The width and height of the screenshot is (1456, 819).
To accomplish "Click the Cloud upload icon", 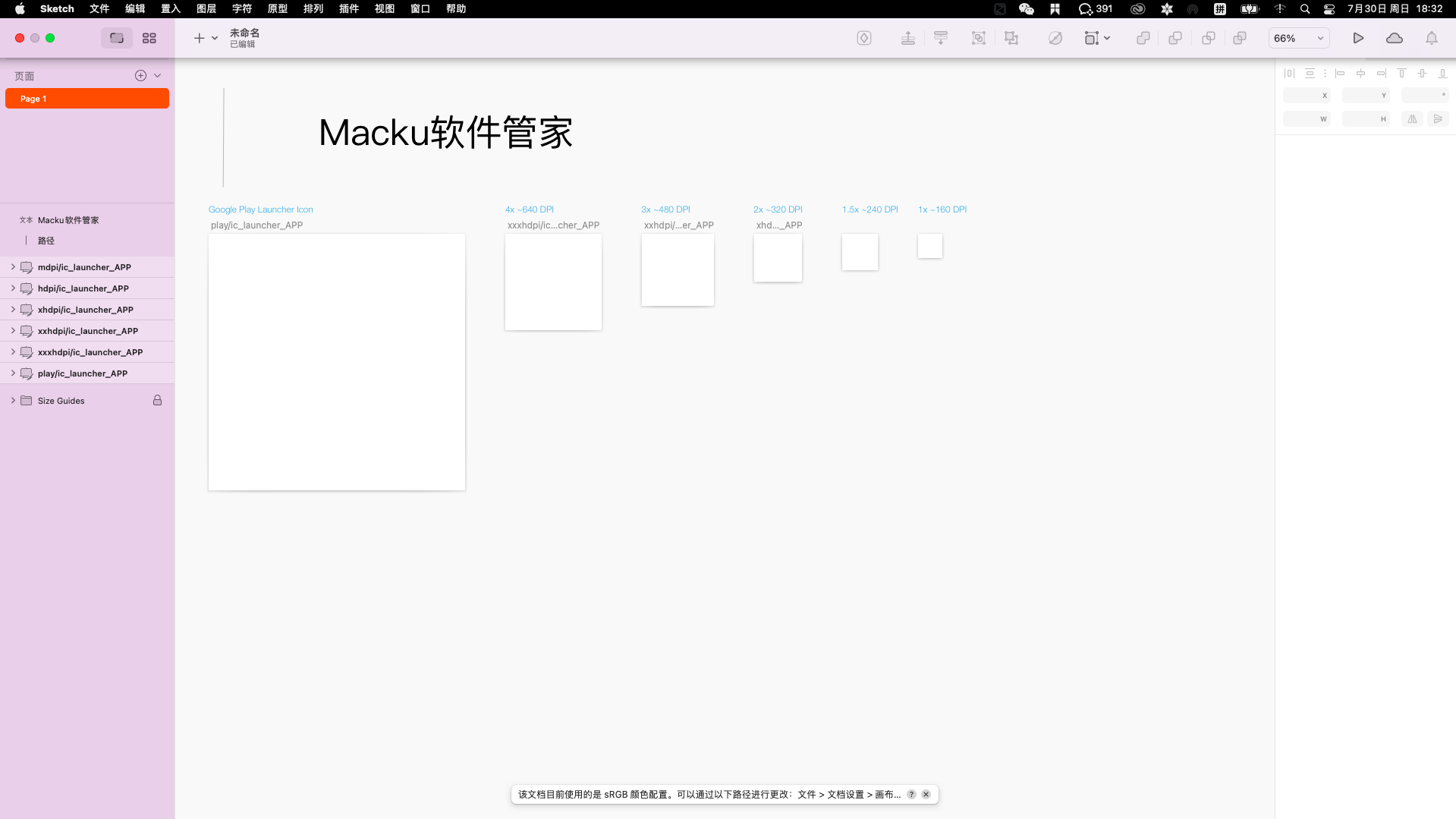I will tap(1395, 38).
